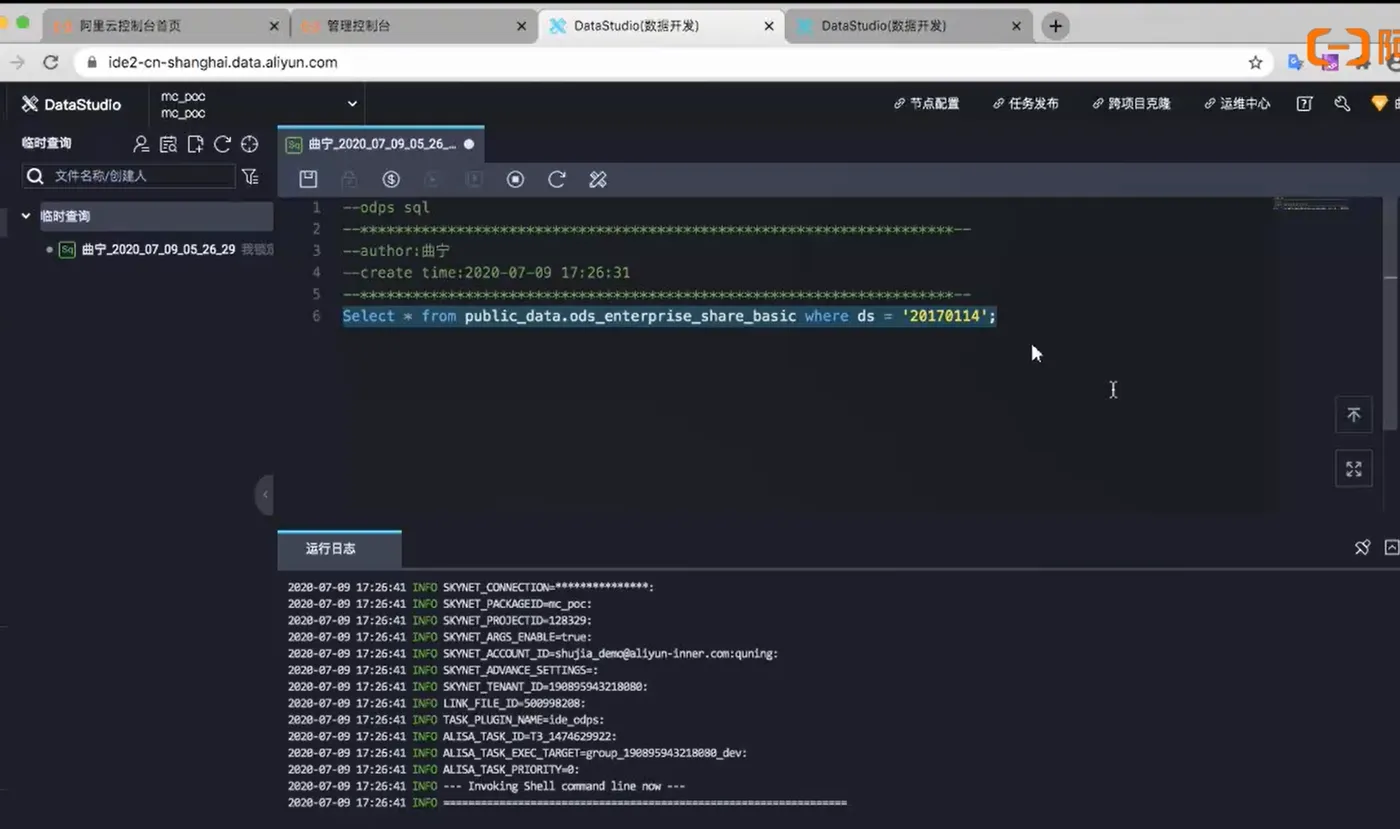Save the query with the disk icon
The width and height of the screenshot is (1400, 829).
(x=308, y=179)
